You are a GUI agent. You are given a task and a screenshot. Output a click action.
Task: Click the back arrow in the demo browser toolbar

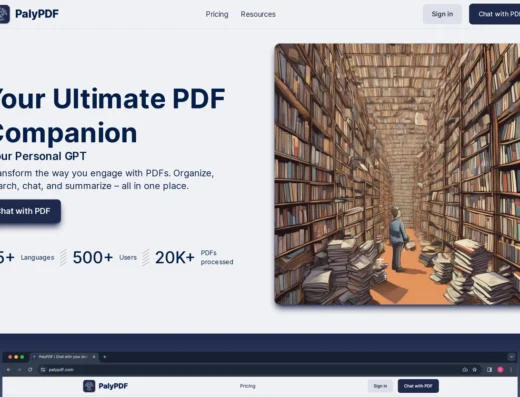coord(9,370)
